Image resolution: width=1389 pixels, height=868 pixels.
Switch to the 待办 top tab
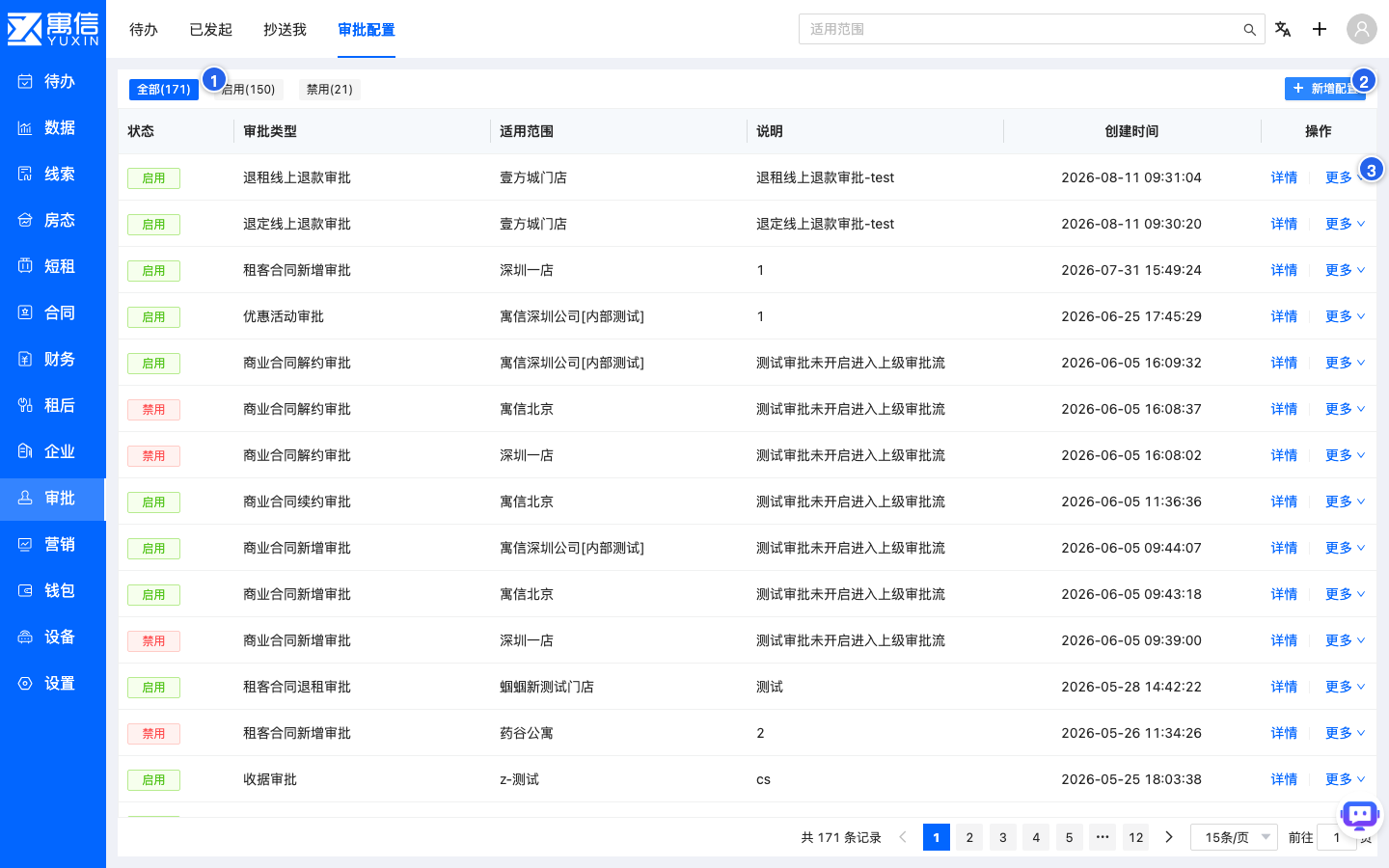144,30
